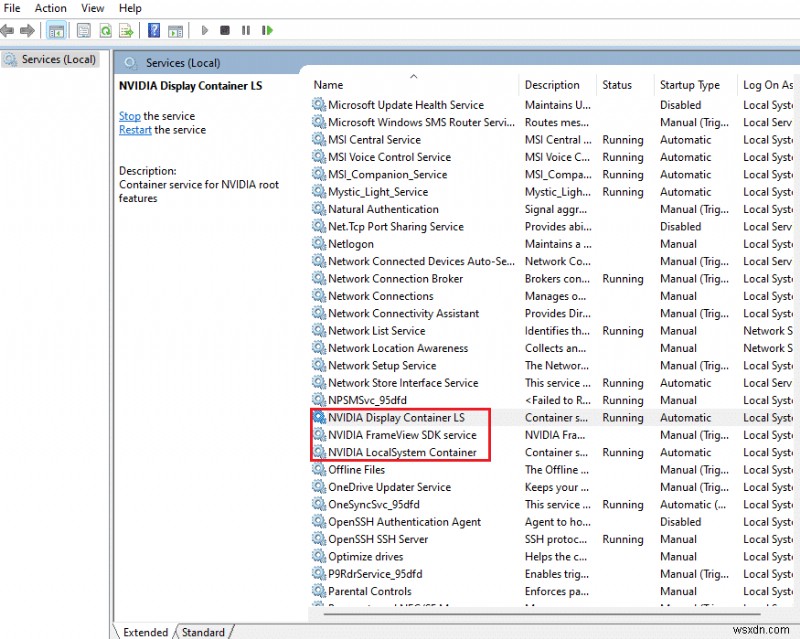Viewport: 800px width, 639px height.
Task: Click gear icon beside Offline Files
Action: pyautogui.click(x=319, y=469)
